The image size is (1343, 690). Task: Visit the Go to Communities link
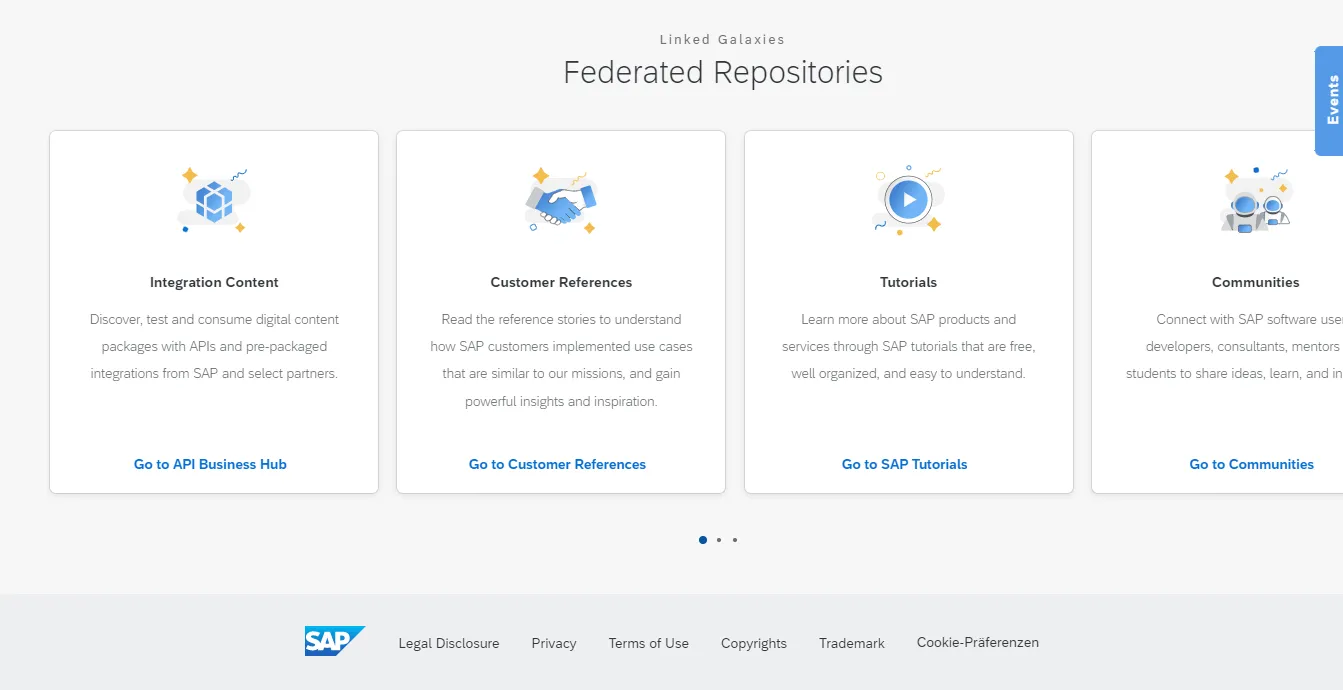[1251, 464]
